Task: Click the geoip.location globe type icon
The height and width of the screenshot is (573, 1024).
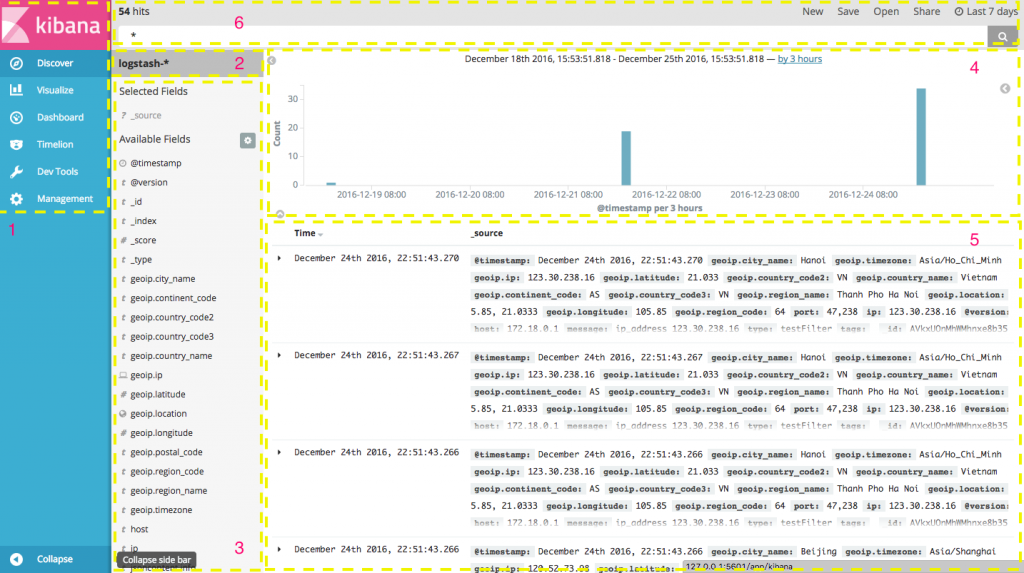Action: (x=123, y=414)
